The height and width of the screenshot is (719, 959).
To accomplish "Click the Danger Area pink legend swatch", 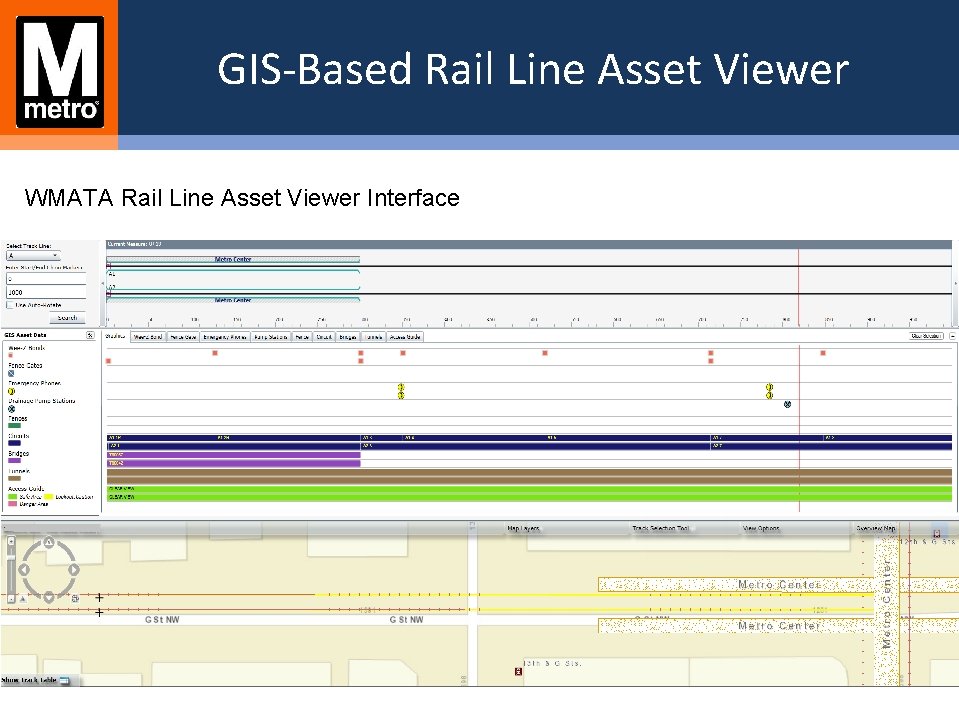I will [x=12, y=504].
